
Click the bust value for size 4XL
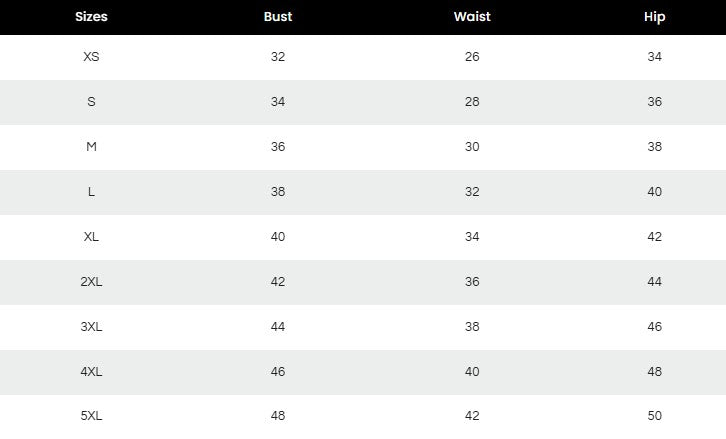[278, 372]
